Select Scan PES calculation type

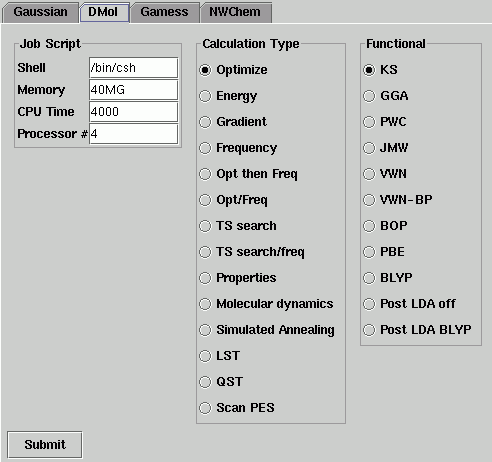tap(237, 408)
